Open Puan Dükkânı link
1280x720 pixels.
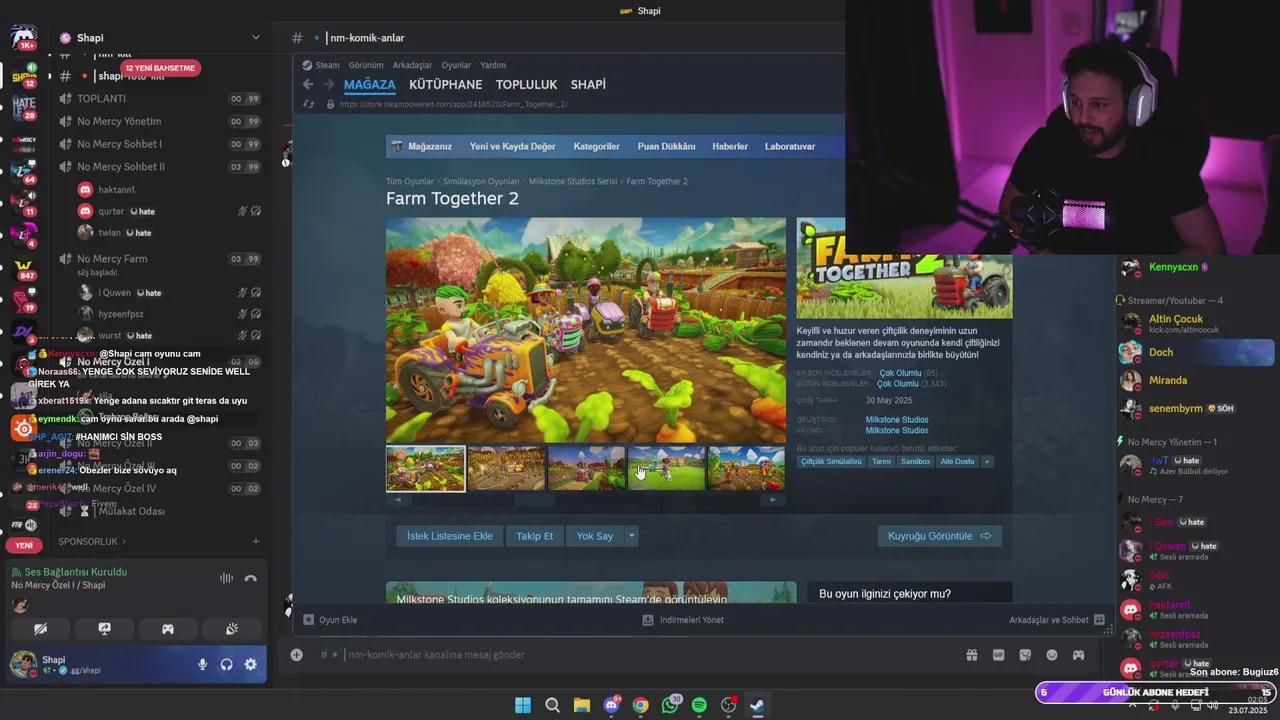666,146
